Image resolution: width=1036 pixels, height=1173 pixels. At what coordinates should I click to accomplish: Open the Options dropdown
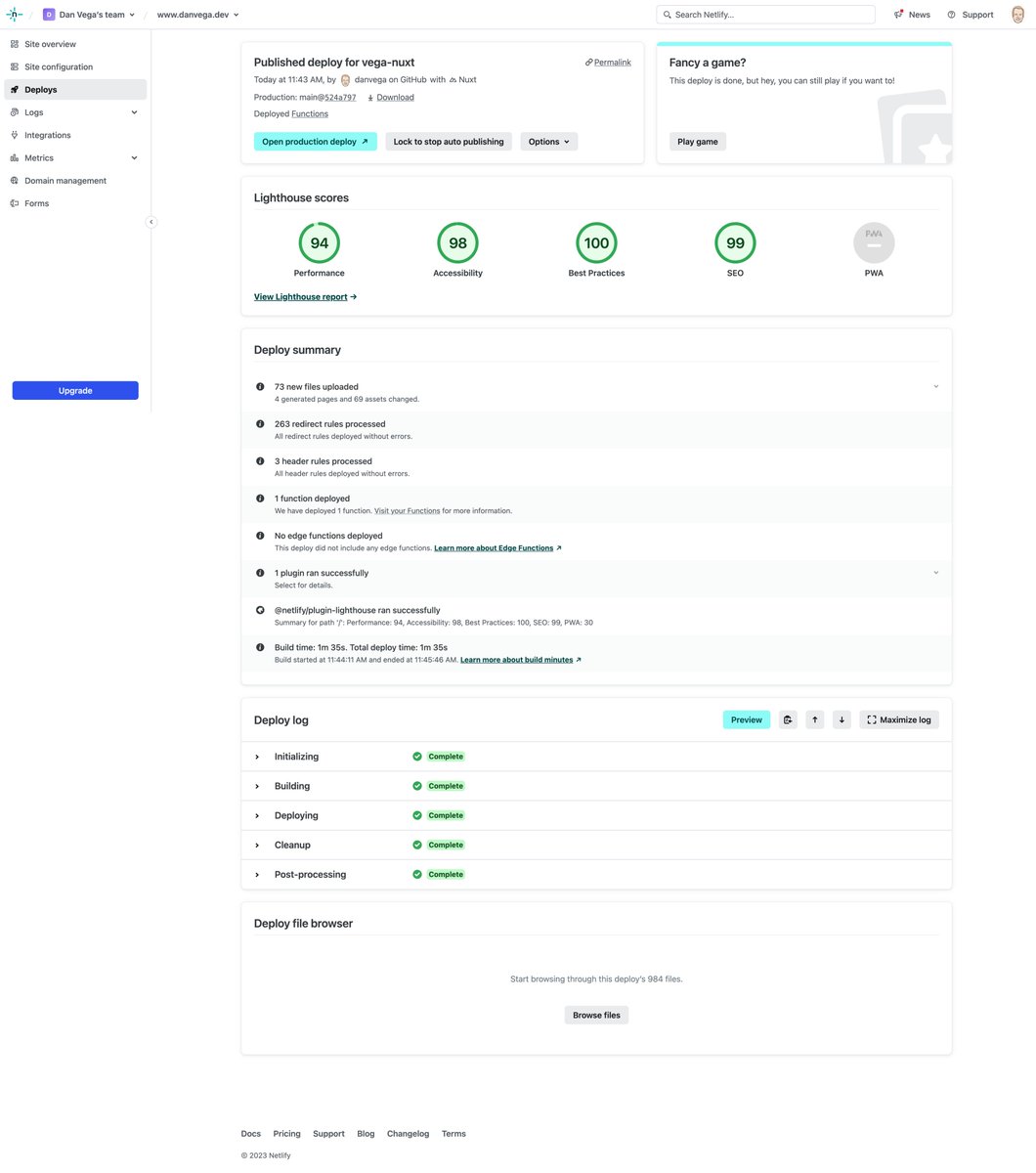click(547, 141)
